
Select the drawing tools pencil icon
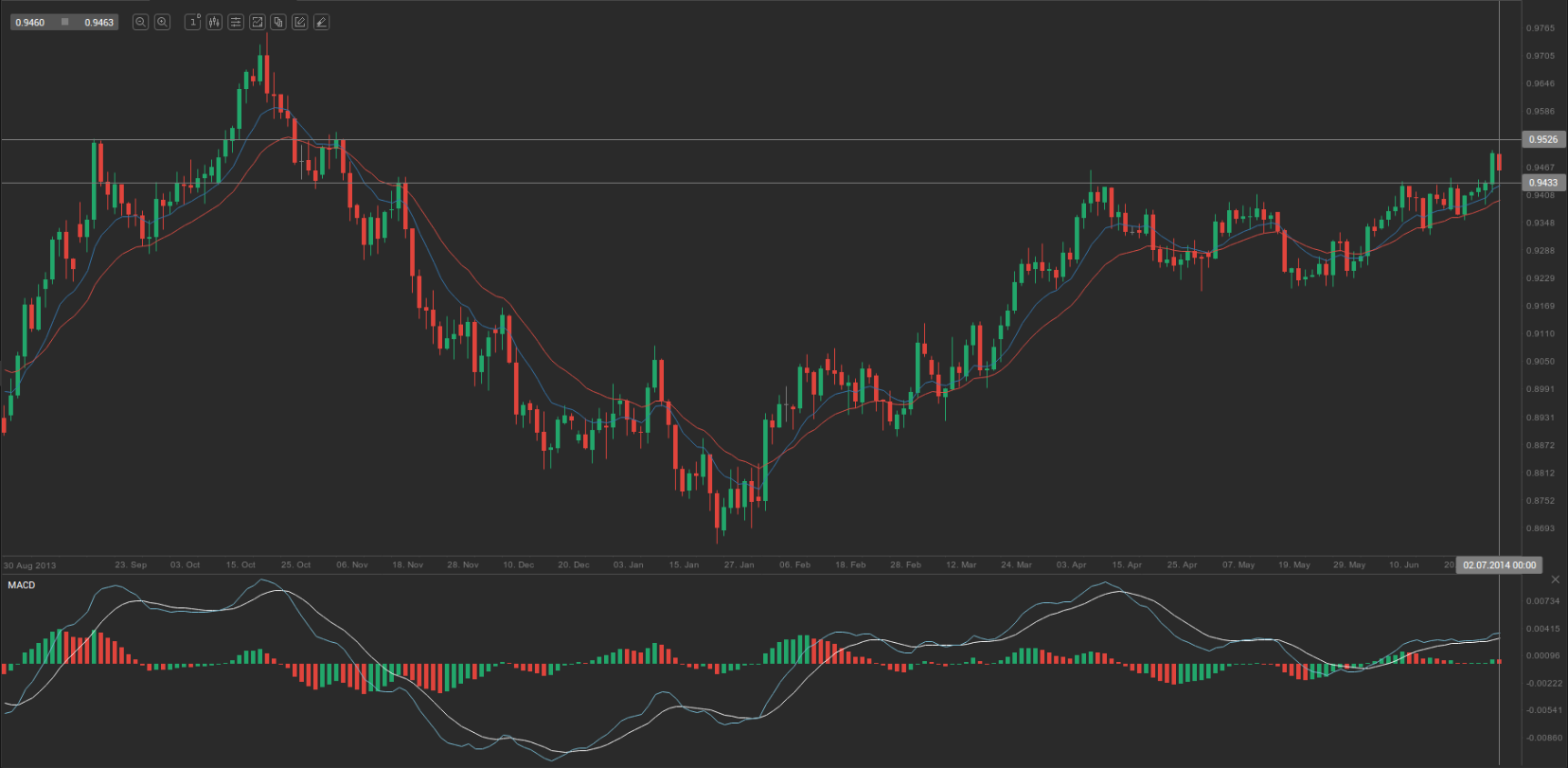click(300, 22)
